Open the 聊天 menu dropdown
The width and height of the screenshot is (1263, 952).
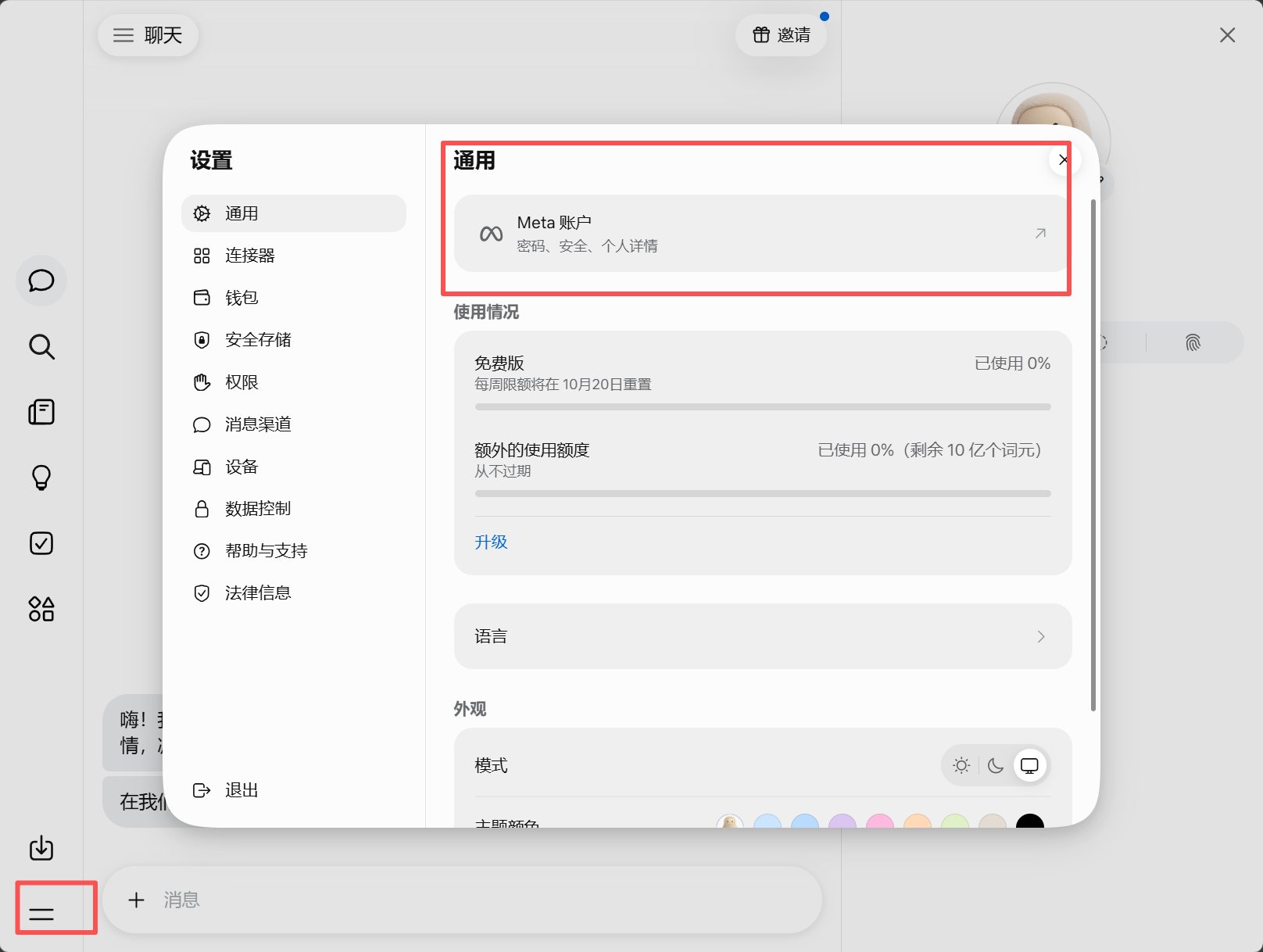(148, 35)
